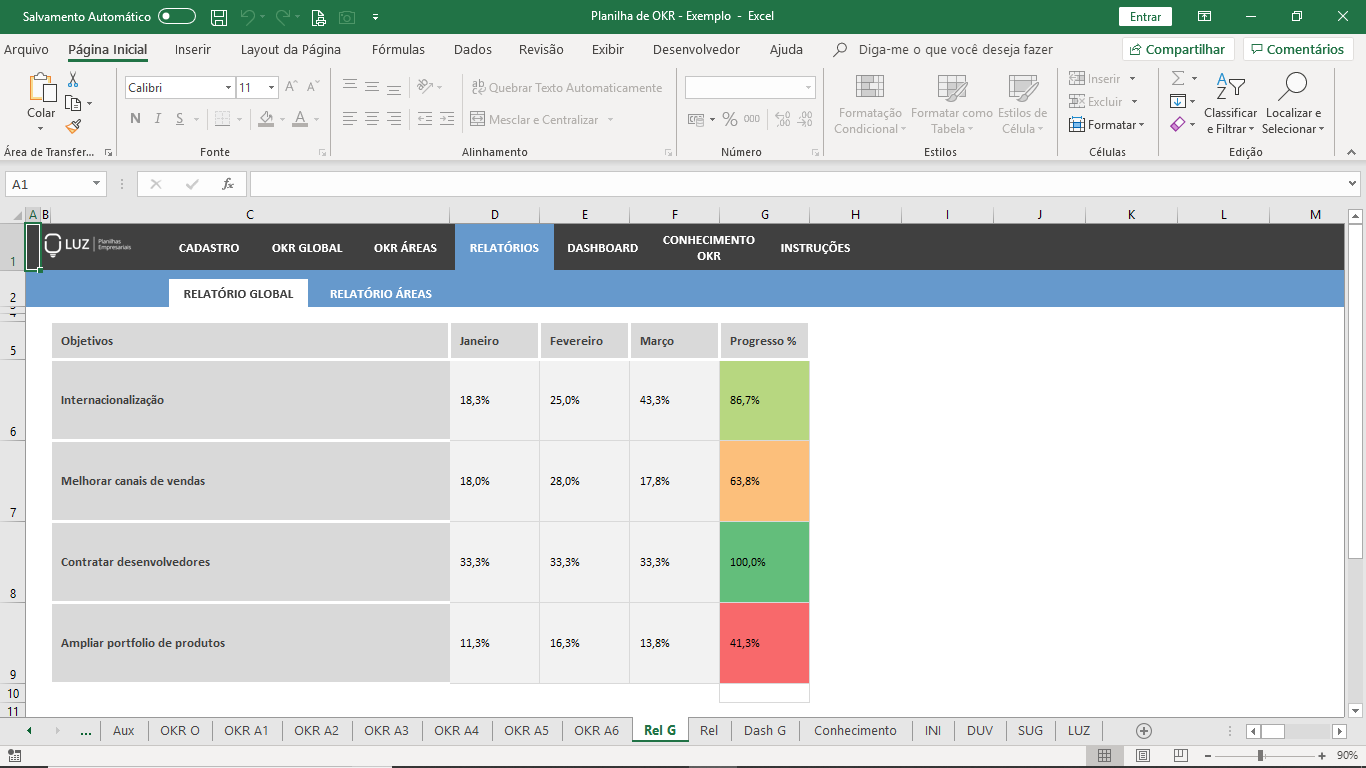Click the font color A icon
This screenshot has width=1366, height=768.
[300, 119]
